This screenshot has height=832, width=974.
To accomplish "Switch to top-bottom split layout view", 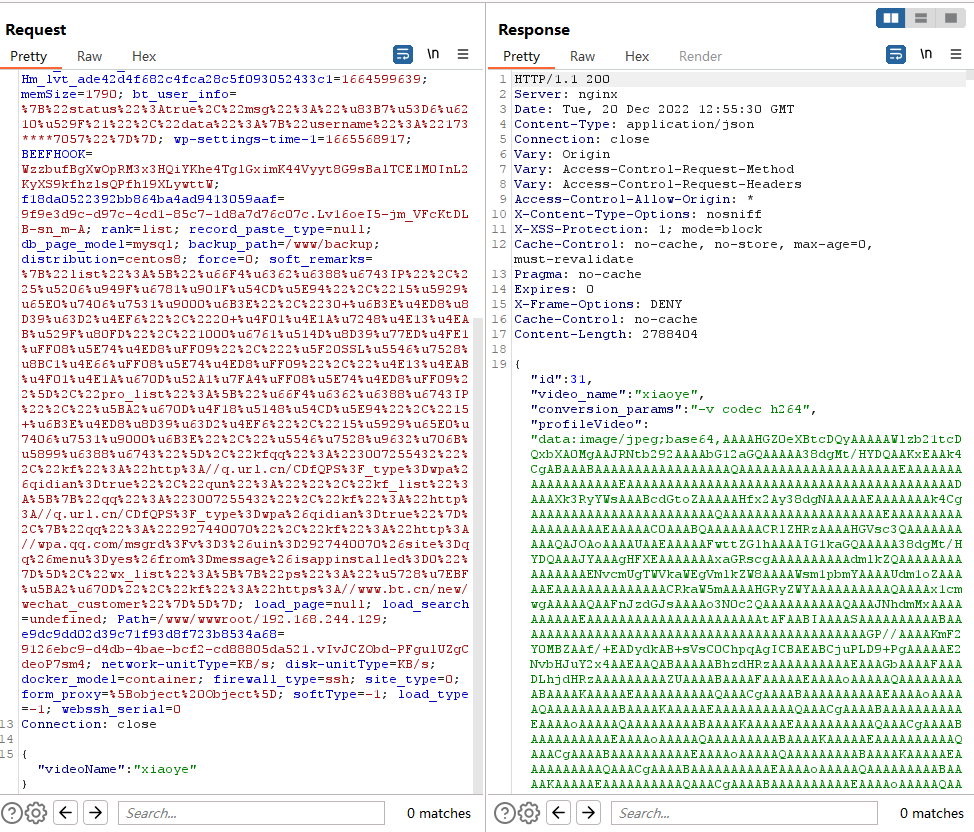I will click(920, 18).
